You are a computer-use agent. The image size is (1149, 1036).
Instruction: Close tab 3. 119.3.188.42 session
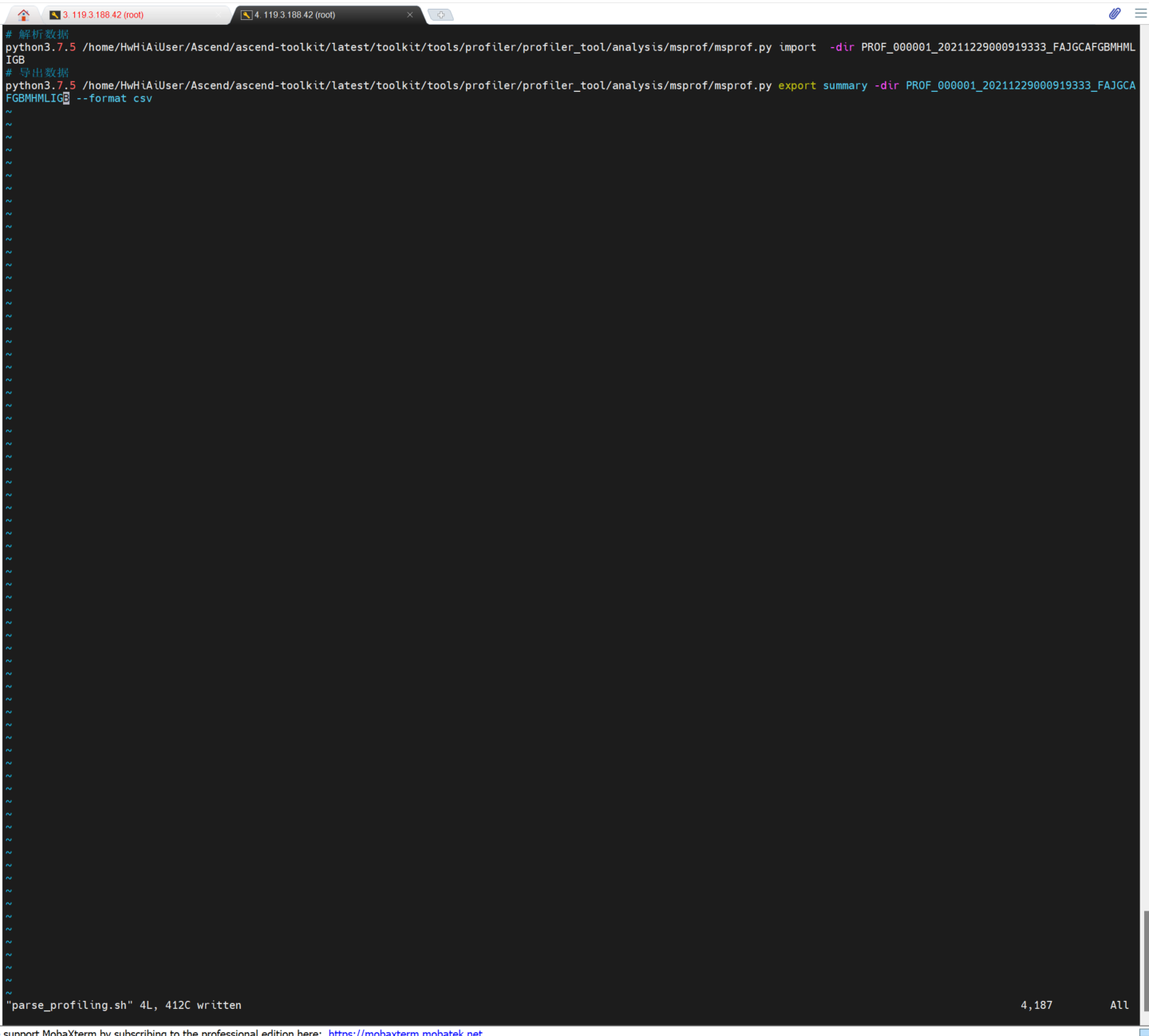coord(217,14)
